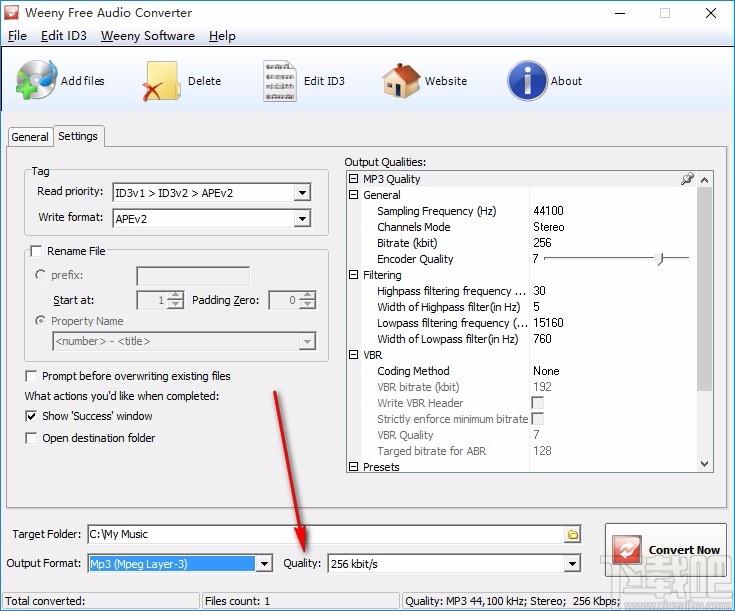The width and height of the screenshot is (735, 611).
Task: Select the prefix radio button
Action: point(40,274)
